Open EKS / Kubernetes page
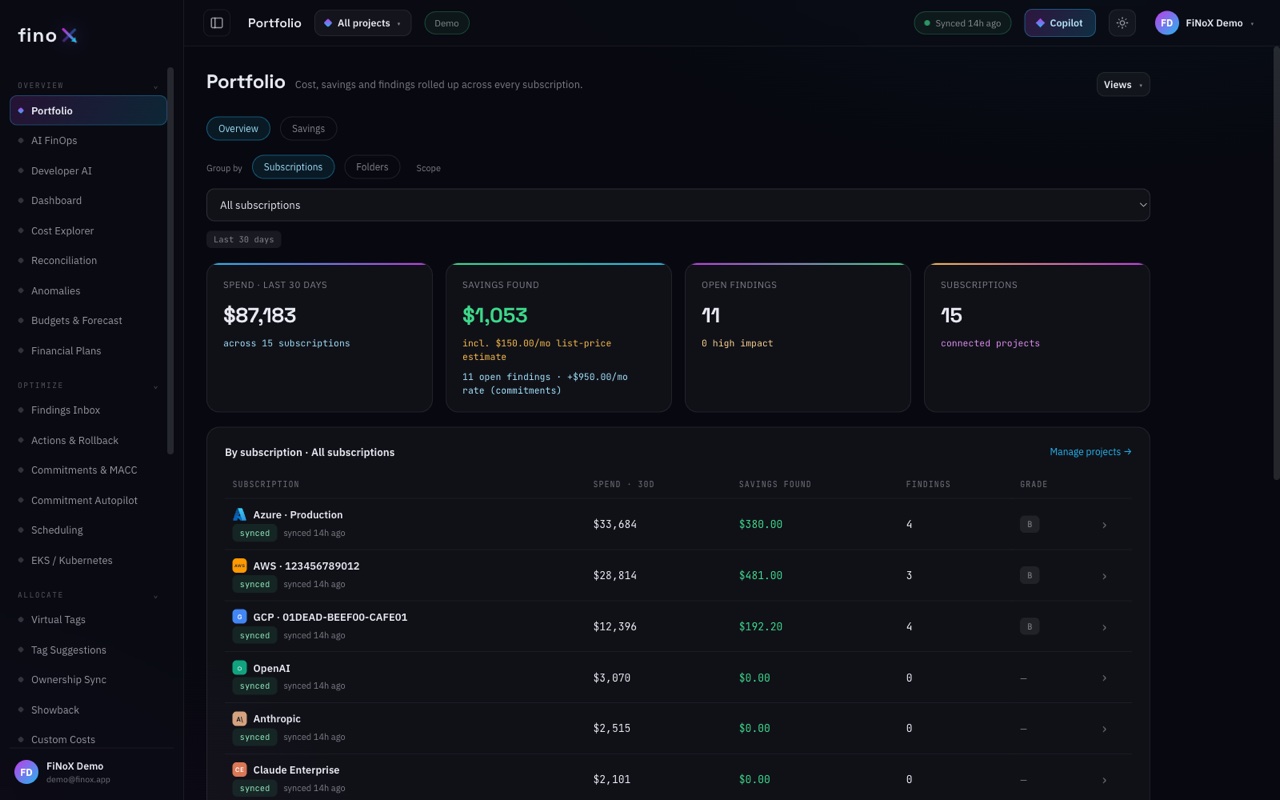The width and height of the screenshot is (1280, 800). pos(88,560)
